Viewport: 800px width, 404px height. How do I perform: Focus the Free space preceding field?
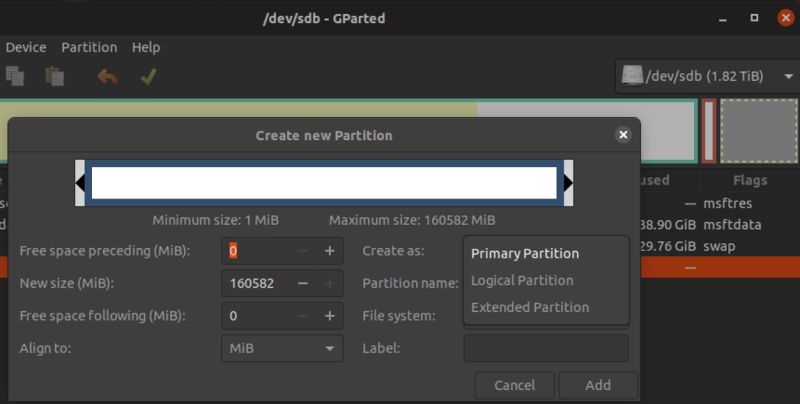pyautogui.click(x=256, y=251)
